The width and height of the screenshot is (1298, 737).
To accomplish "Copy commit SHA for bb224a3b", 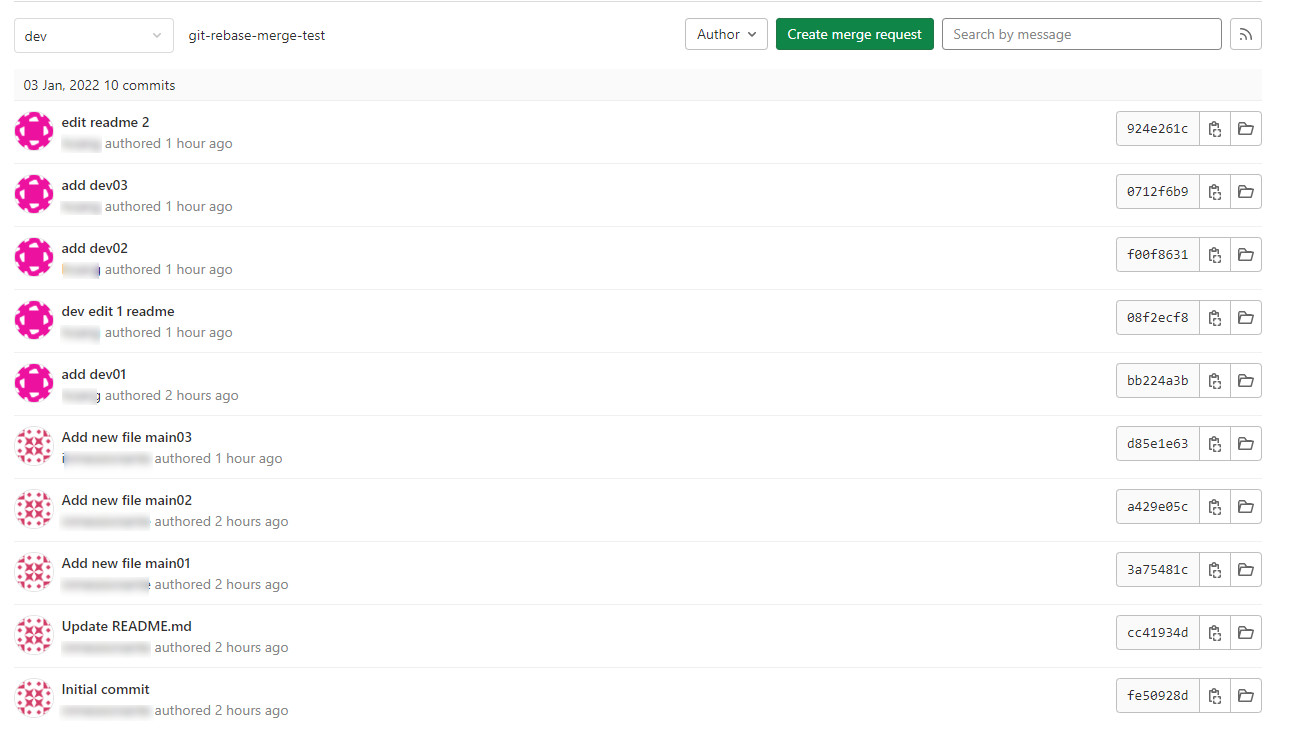I will (x=1215, y=381).
